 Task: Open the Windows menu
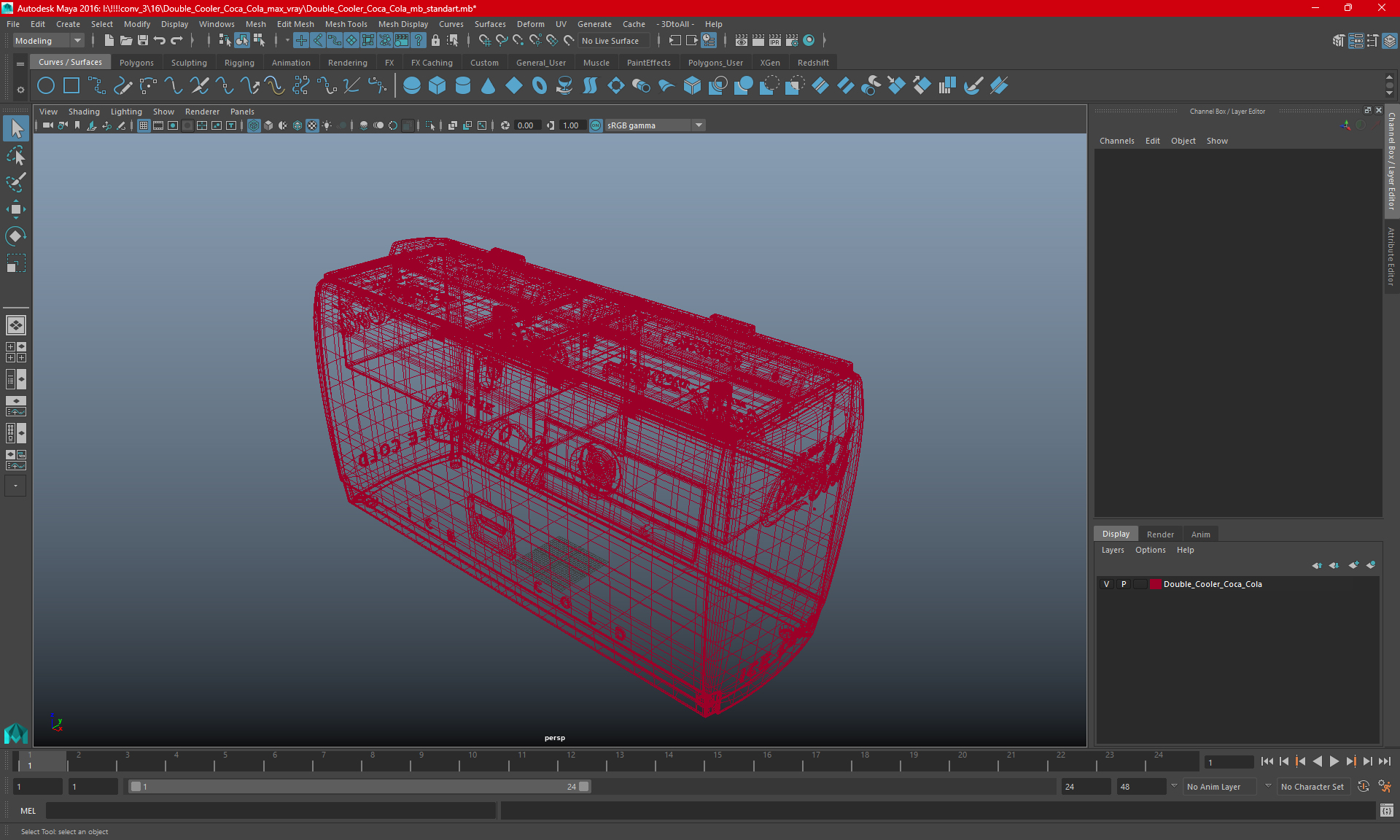[217, 24]
